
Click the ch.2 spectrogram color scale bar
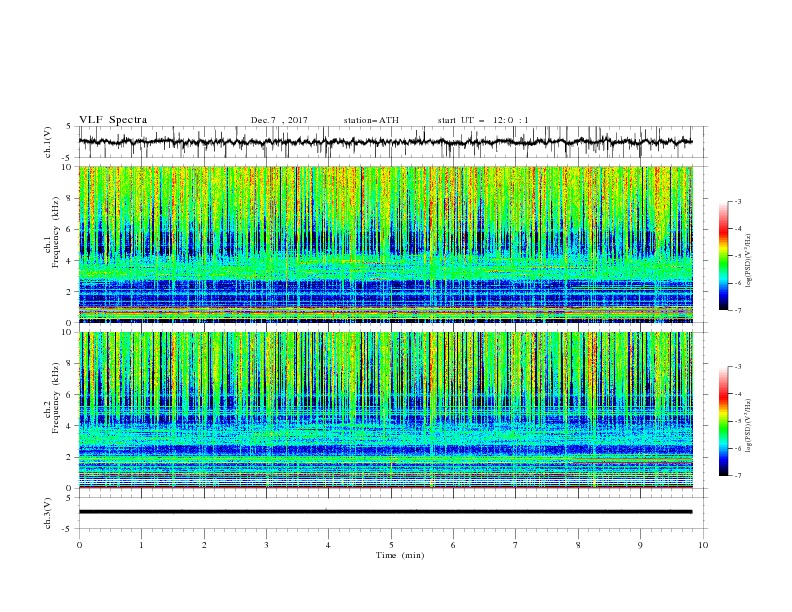723,421
